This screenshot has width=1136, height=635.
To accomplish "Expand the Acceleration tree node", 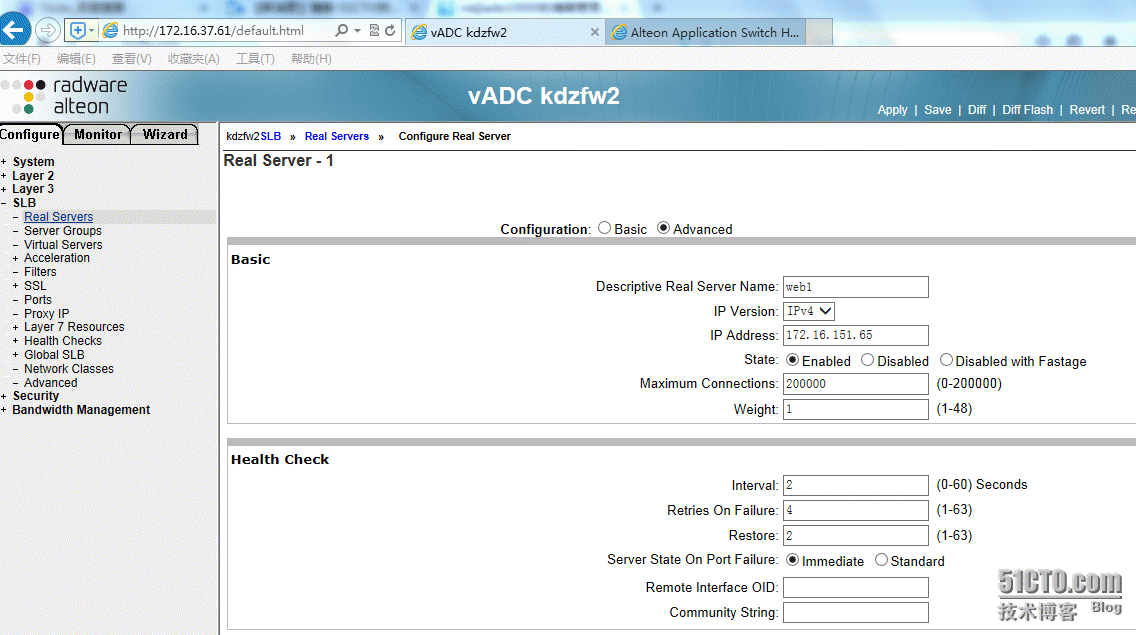I will point(15,258).
